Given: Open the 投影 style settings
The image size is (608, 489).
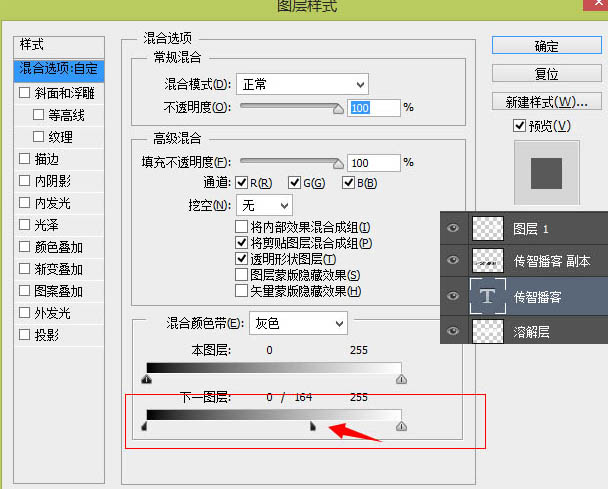Looking at the screenshot, I should pyautogui.click(x=47, y=335).
